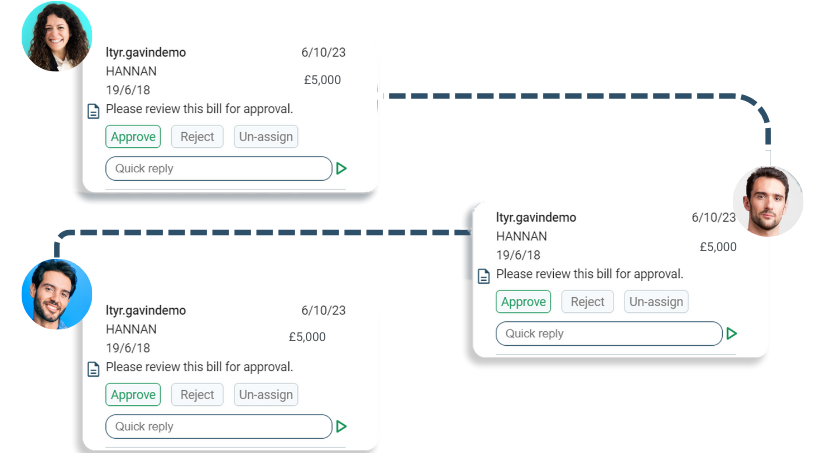
Task: Open the bill document icon in right card
Action: pyautogui.click(x=484, y=276)
